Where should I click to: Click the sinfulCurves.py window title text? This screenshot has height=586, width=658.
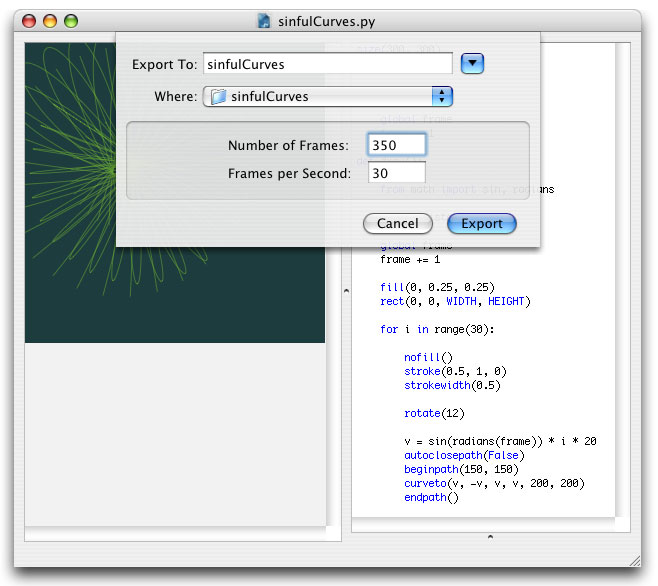326,21
